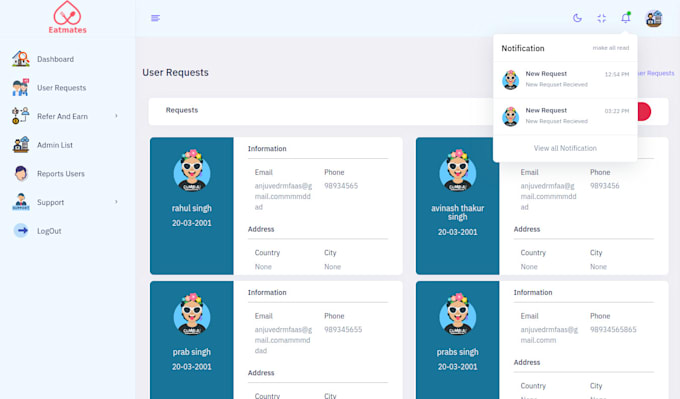Click the User Requests page heading
Viewport: 680px width, 399px height.
pyautogui.click(x=175, y=72)
